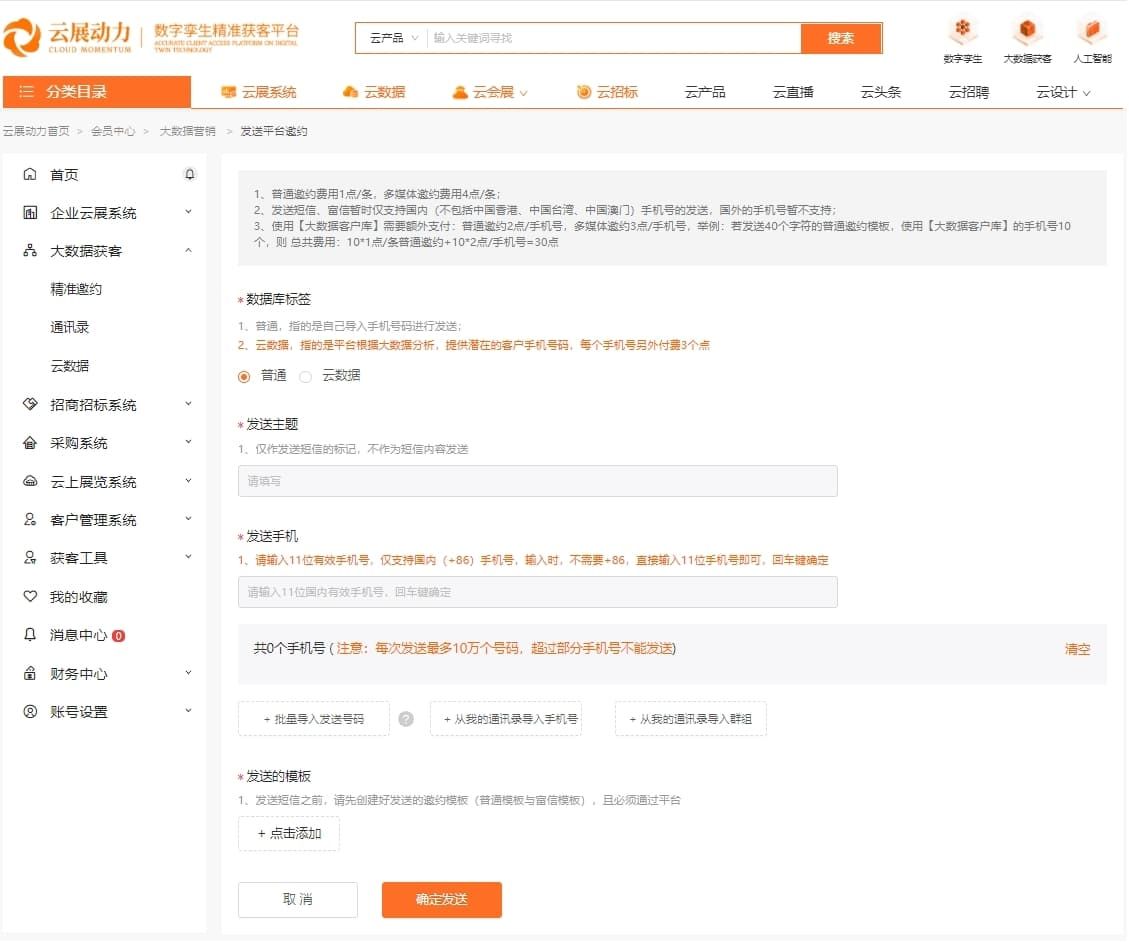
Task: Click the 确定发送 submit button
Action: pos(441,899)
